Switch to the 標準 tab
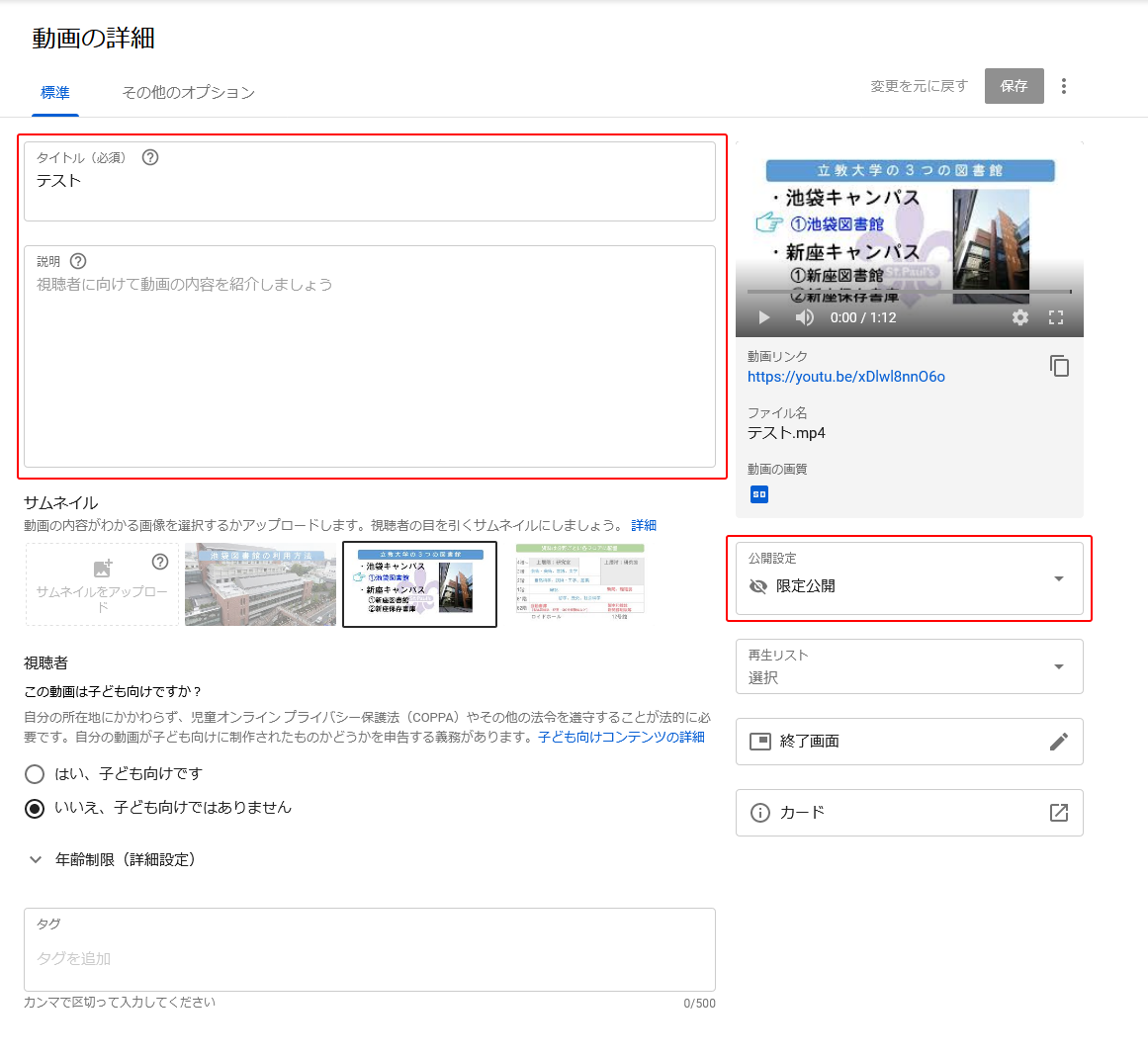This screenshot has height=1057, width=1148. [x=55, y=93]
